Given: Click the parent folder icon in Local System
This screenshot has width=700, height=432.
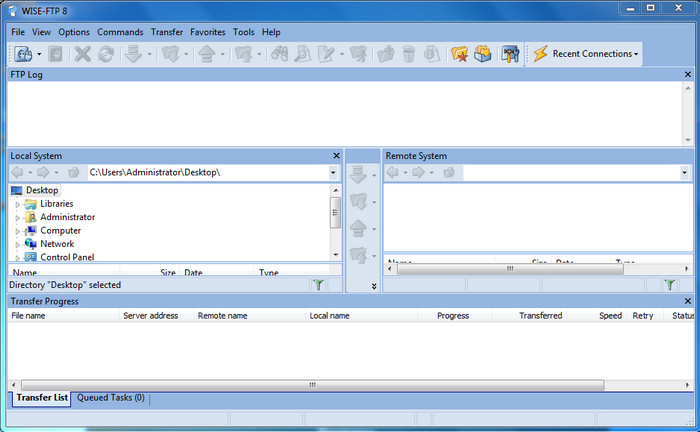Looking at the screenshot, I should (x=73, y=173).
